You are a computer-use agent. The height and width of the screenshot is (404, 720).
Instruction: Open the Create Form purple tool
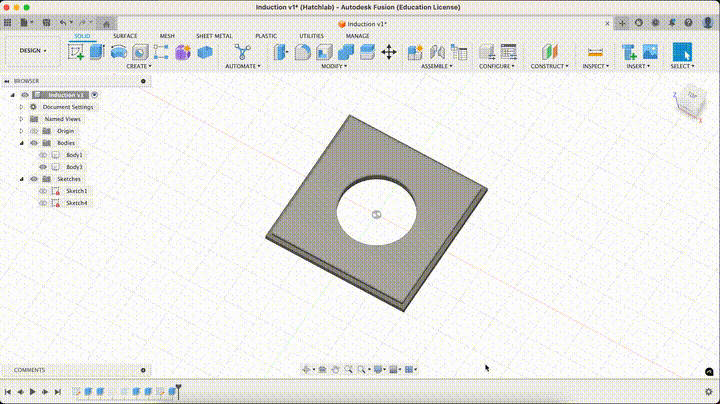point(183,52)
